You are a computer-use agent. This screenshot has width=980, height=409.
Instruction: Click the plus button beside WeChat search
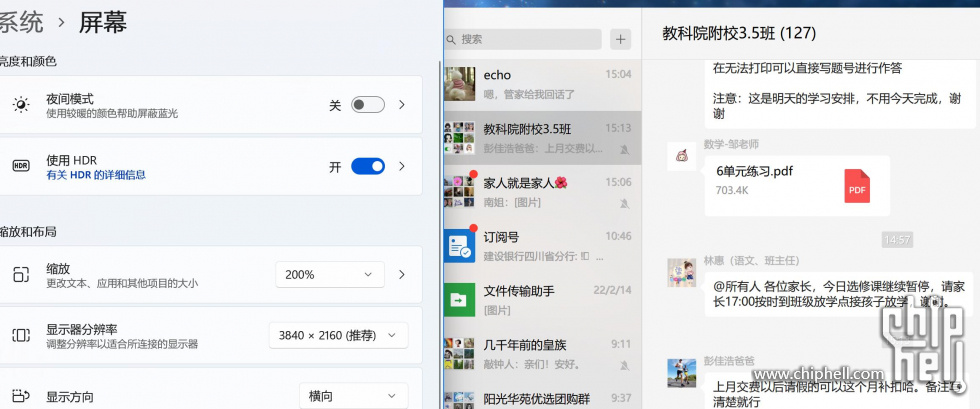(620, 39)
